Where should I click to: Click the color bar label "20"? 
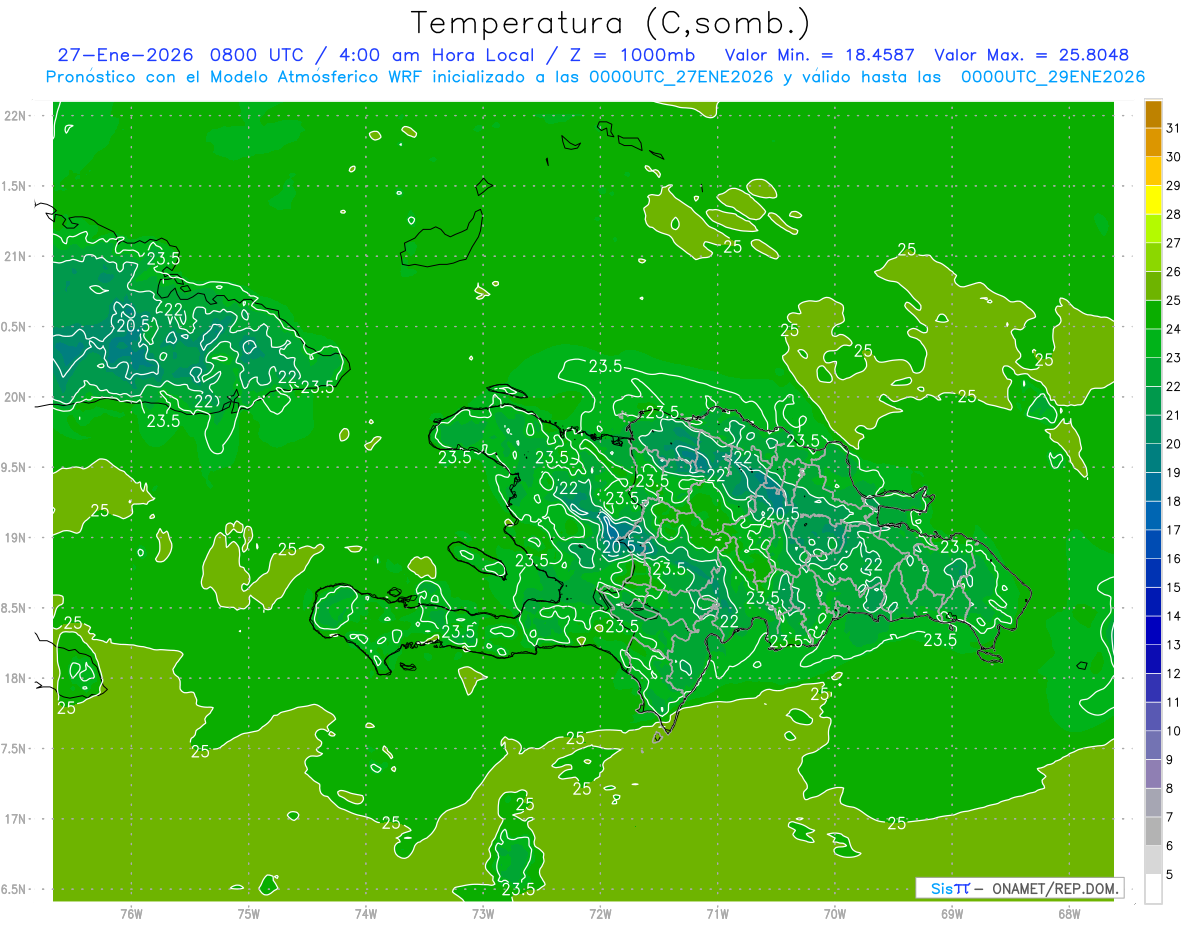(x=1174, y=444)
